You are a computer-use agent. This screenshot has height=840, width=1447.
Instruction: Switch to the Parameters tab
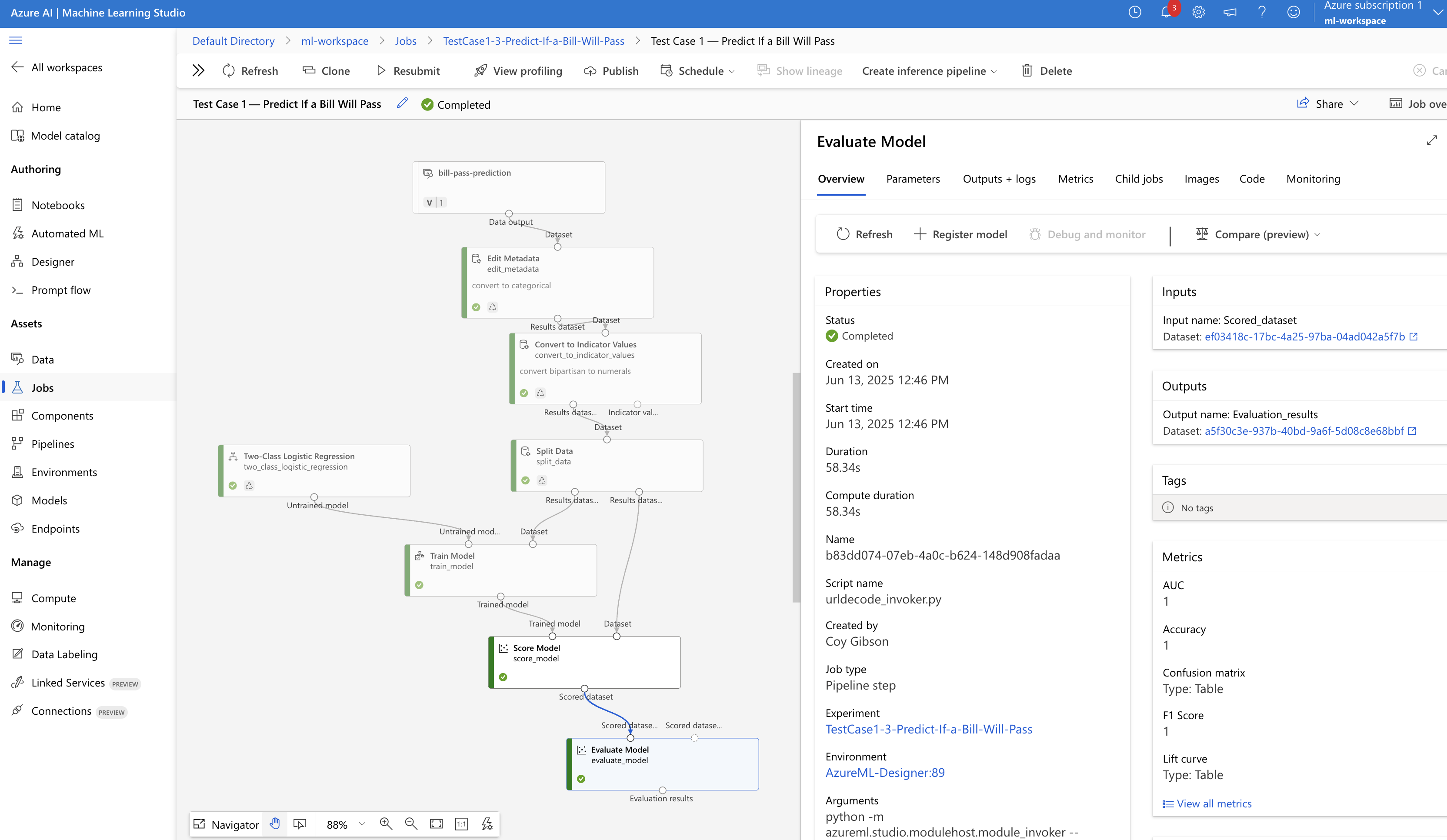pos(913,179)
